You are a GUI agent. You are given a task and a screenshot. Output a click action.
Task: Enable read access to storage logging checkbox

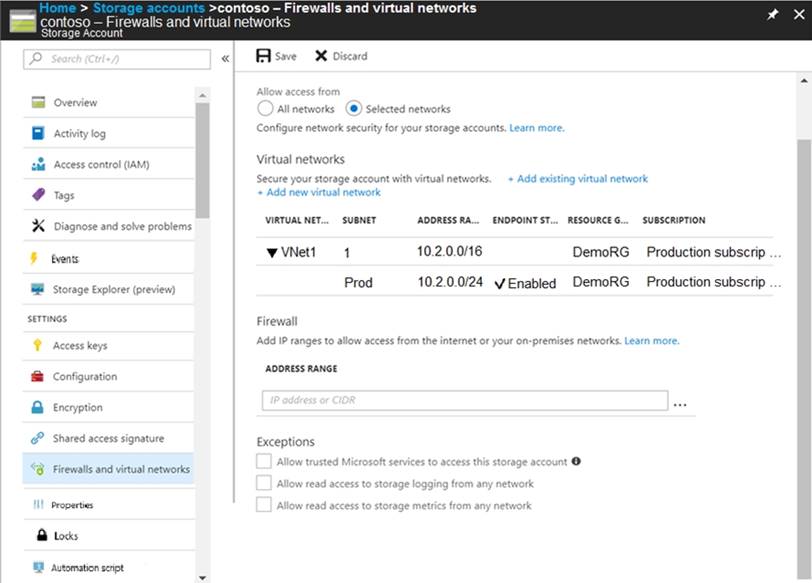pyautogui.click(x=264, y=483)
